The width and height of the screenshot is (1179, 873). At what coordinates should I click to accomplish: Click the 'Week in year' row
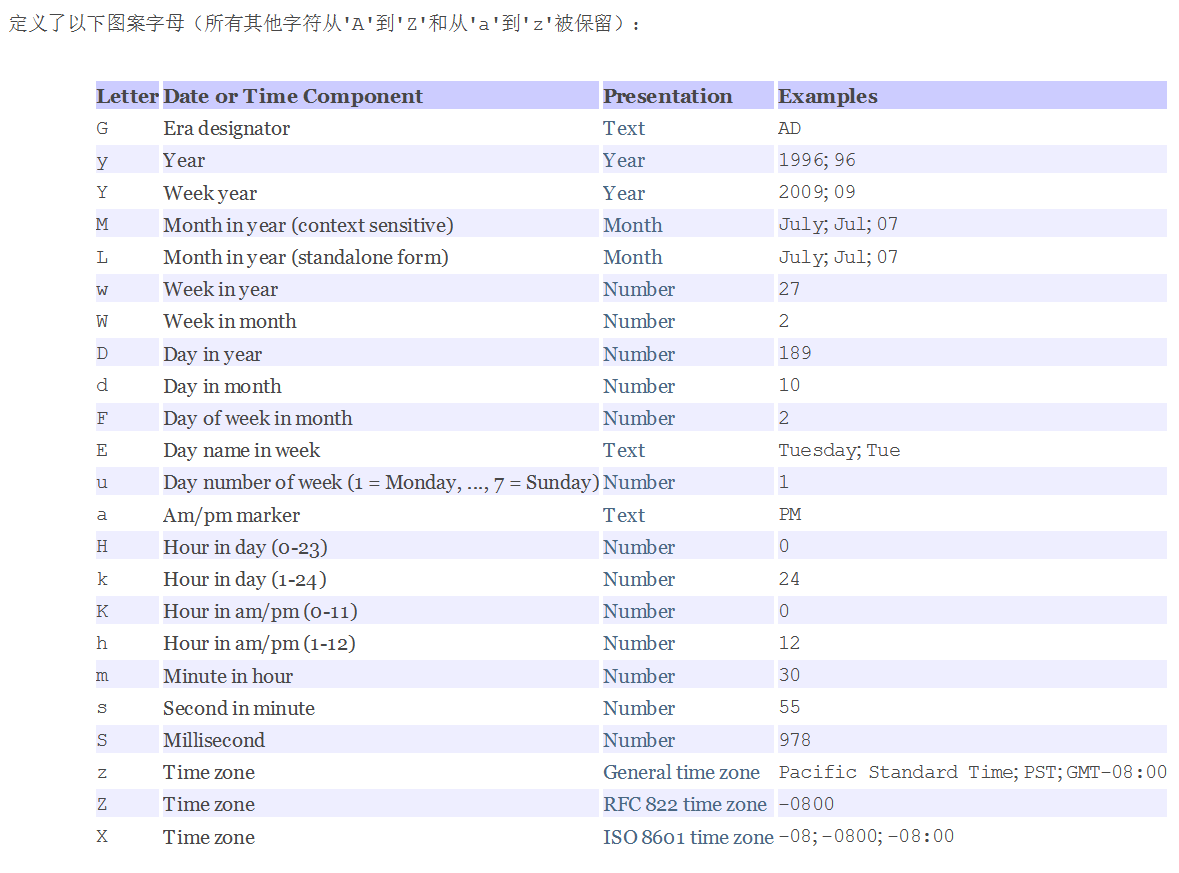220,289
